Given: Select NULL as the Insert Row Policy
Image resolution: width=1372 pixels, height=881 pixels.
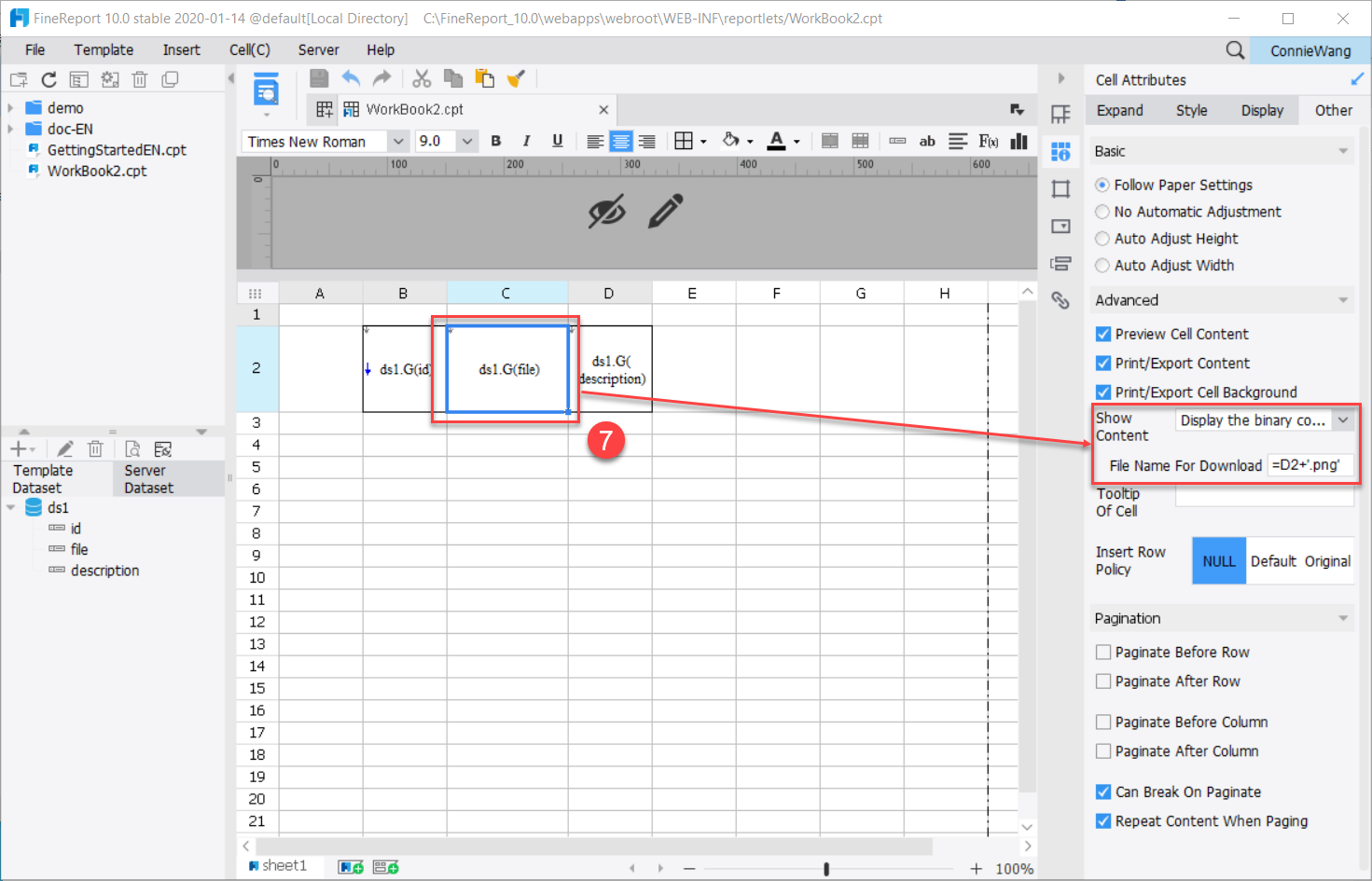Looking at the screenshot, I should [x=1218, y=560].
